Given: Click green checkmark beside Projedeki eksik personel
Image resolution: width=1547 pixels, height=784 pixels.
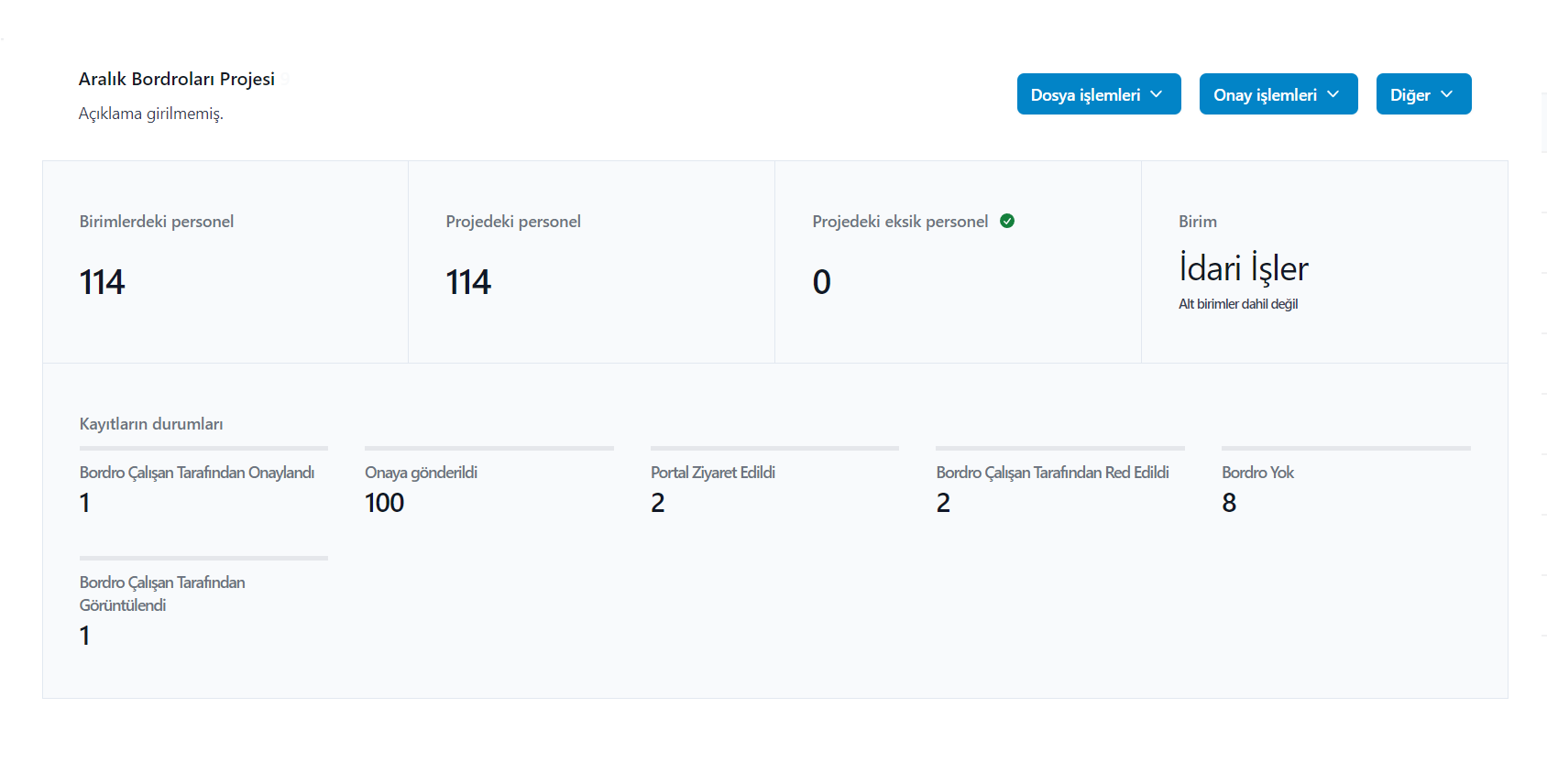Looking at the screenshot, I should pyautogui.click(x=1007, y=221).
